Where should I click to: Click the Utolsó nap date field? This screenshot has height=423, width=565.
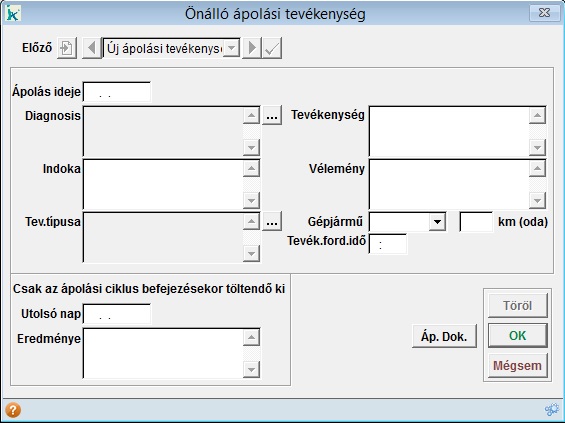(117, 314)
